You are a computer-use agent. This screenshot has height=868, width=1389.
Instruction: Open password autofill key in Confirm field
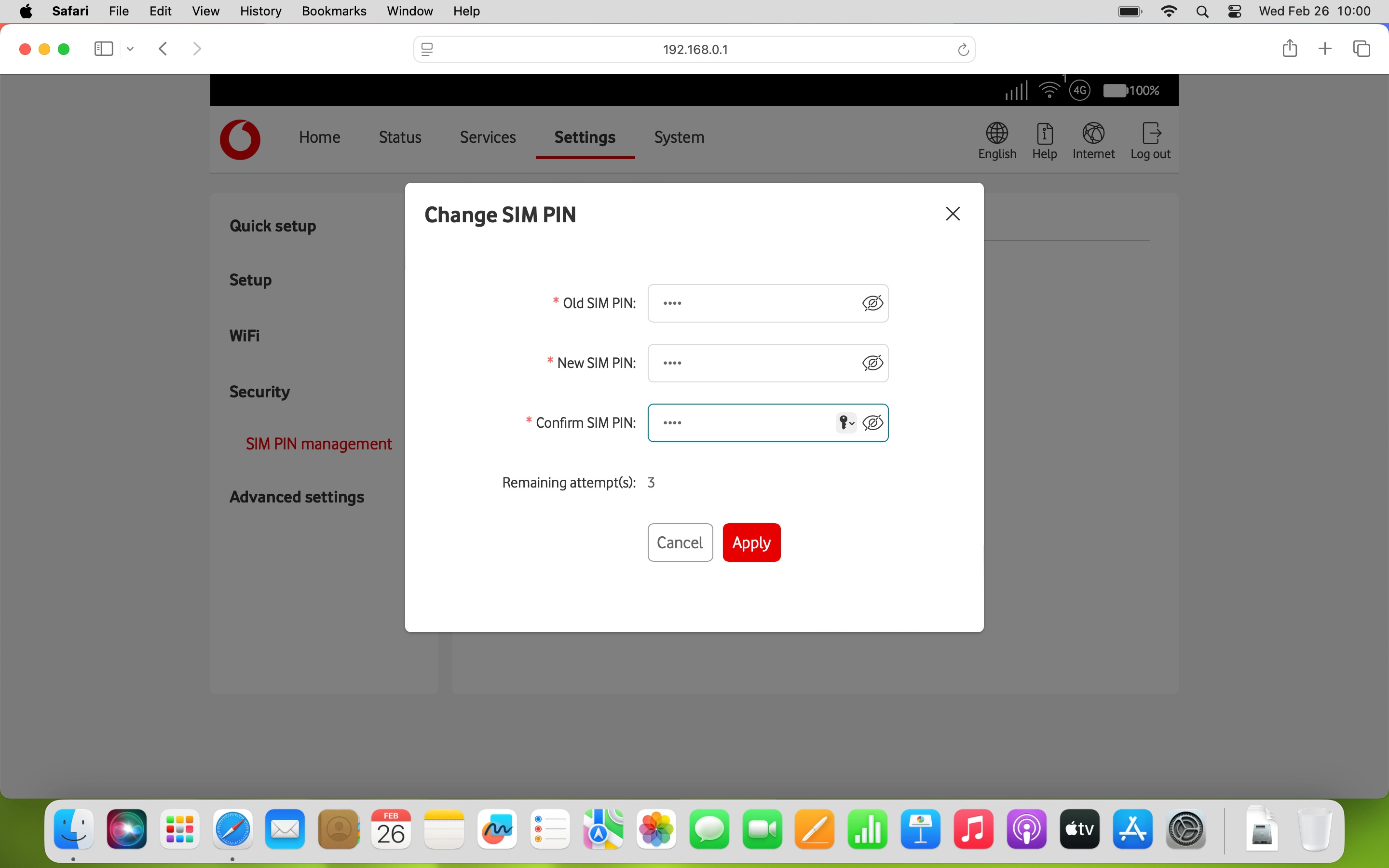click(x=845, y=422)
